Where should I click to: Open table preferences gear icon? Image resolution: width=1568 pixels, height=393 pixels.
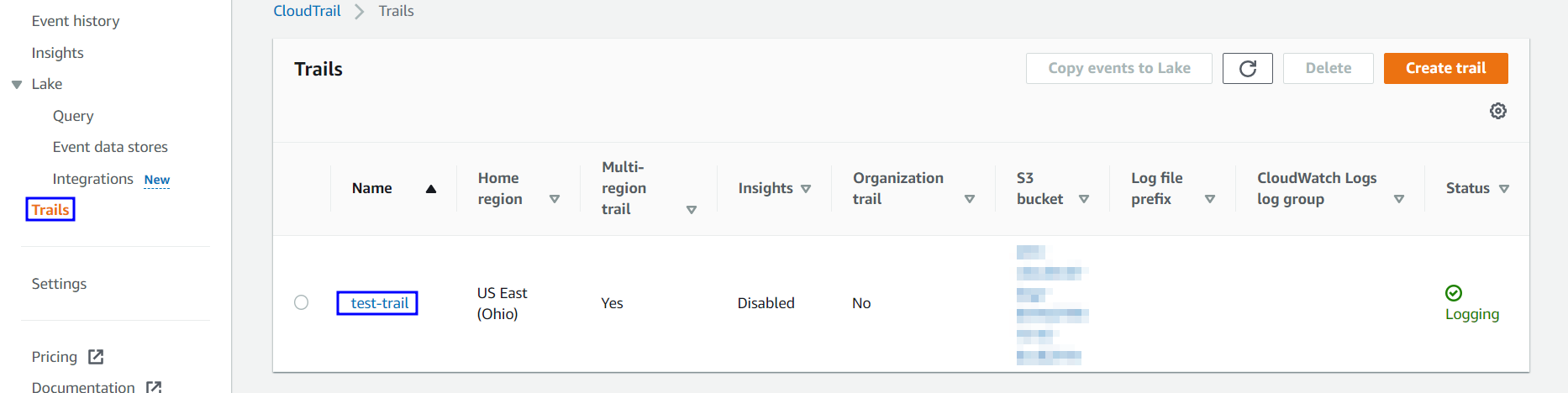tap(1497, 111)
